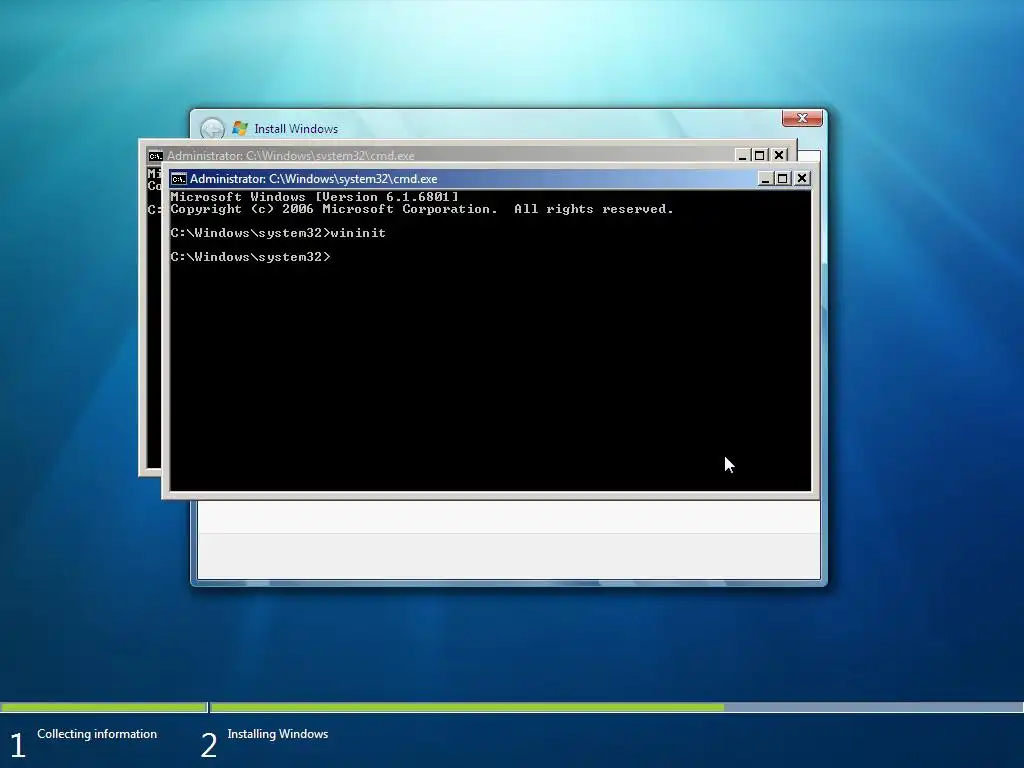Viewport: 1024px width, 768px height.
Task: Click the front cmd.exe title bar text
Action: [x=313, y=179]
